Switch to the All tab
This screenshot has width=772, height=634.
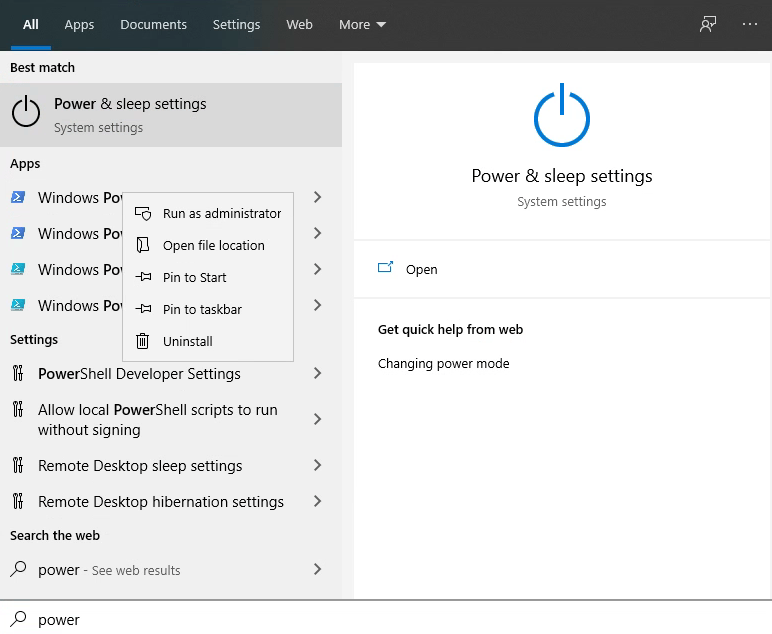tap(31, 25)
